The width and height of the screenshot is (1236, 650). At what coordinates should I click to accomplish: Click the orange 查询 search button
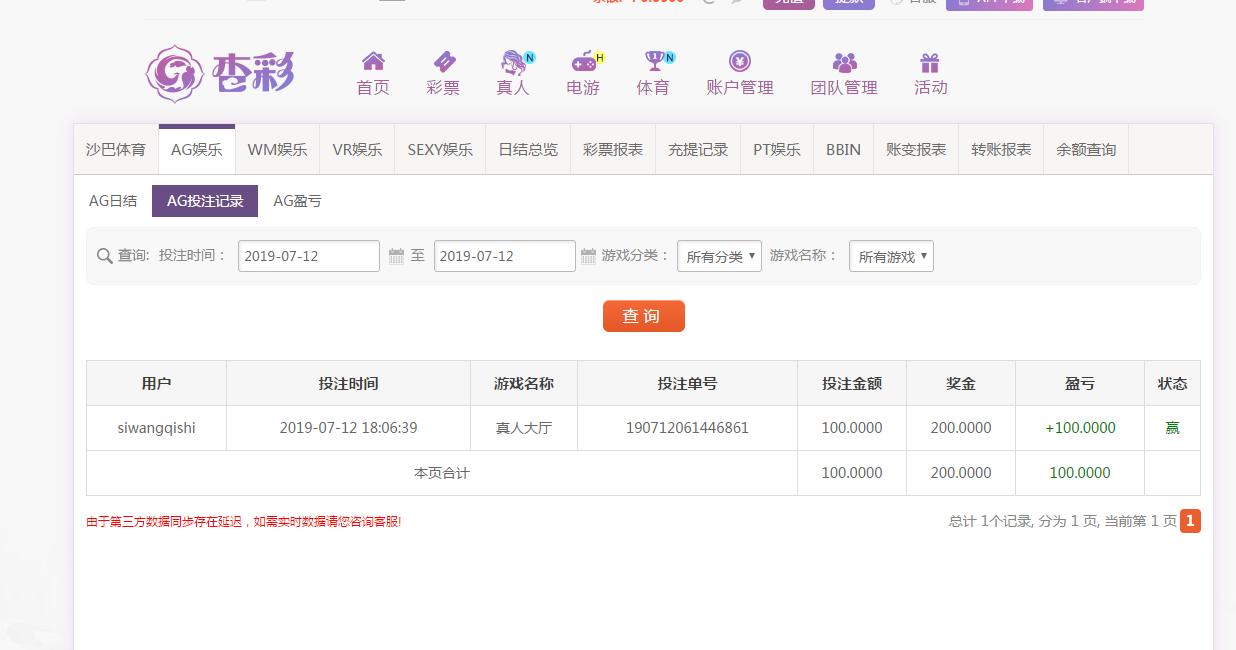pos(643,316)
